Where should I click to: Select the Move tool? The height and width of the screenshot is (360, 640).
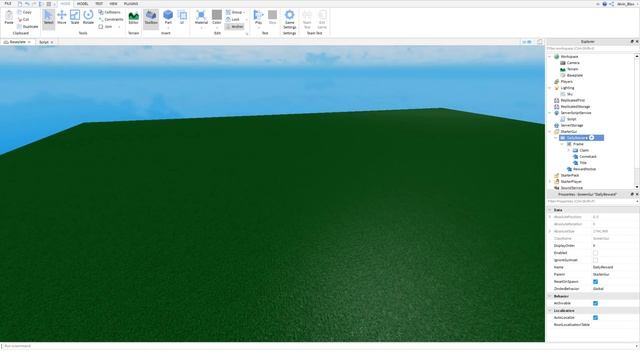pos(62,17)
